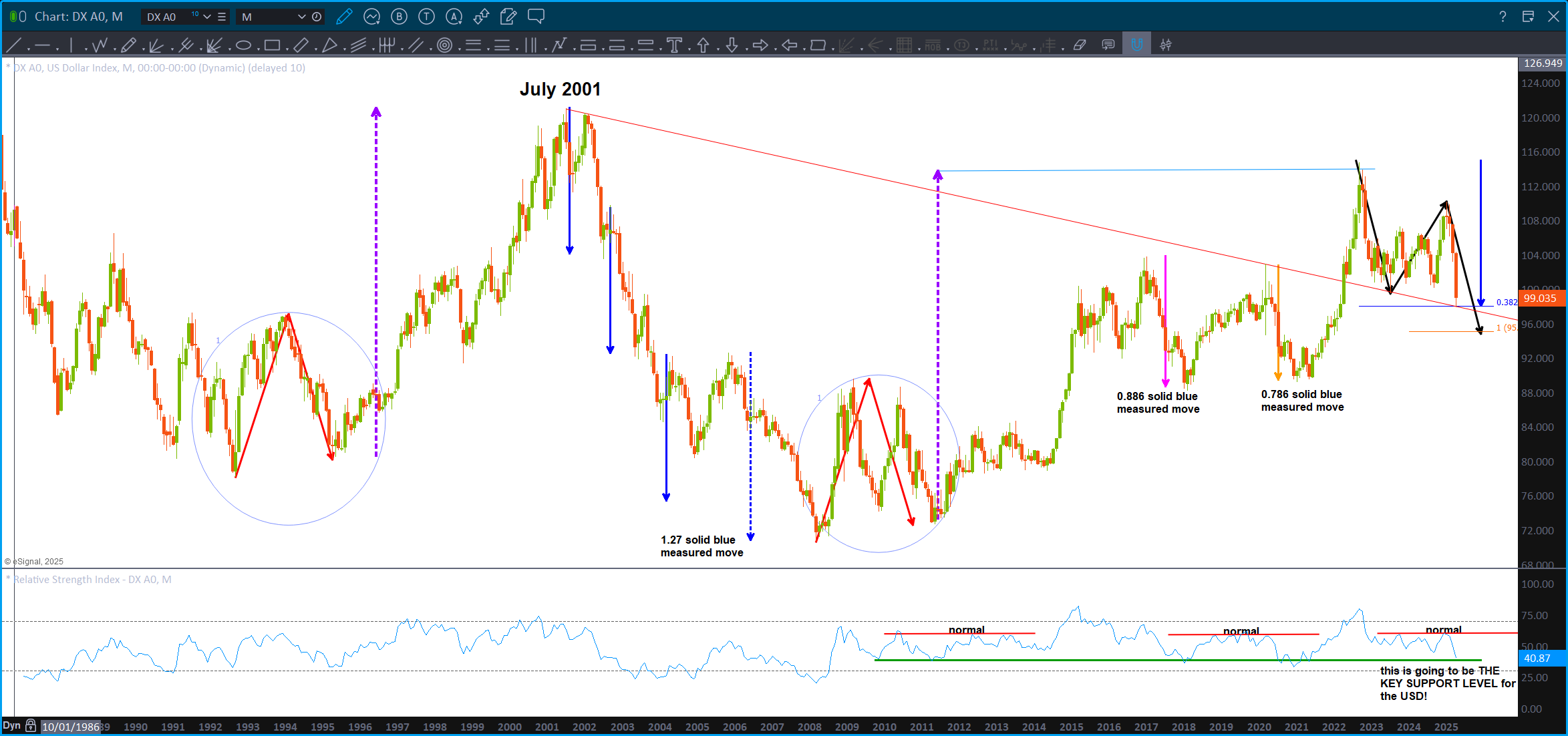Click the current price label 99.035
Image resolution: width=1568 pixels, height=736 pixels.
tap(1541, 299)
